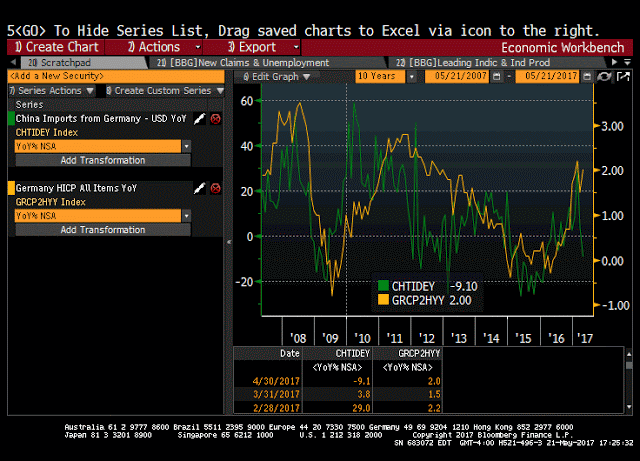Click the GRCP2HYY Index ticker label
Screen dimensions: 640x461
click(x=51, y=202)
